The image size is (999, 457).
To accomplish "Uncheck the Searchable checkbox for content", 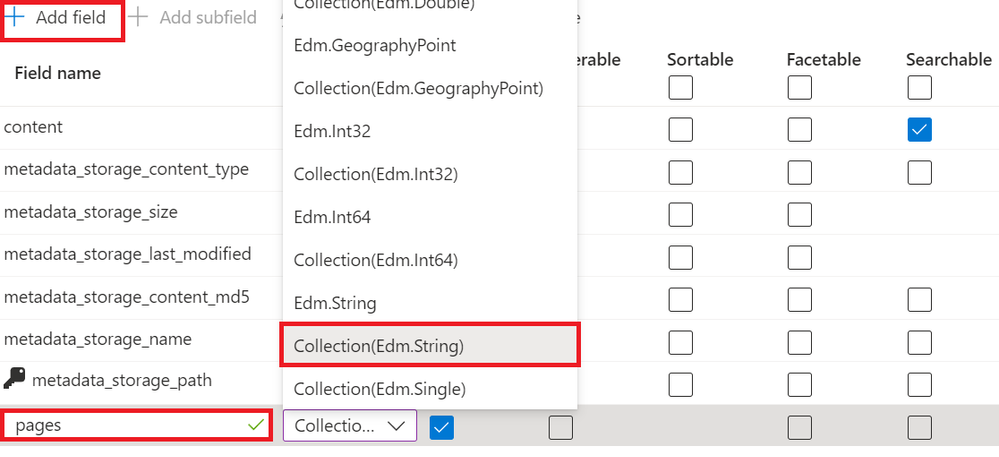I will pos(919,129).
